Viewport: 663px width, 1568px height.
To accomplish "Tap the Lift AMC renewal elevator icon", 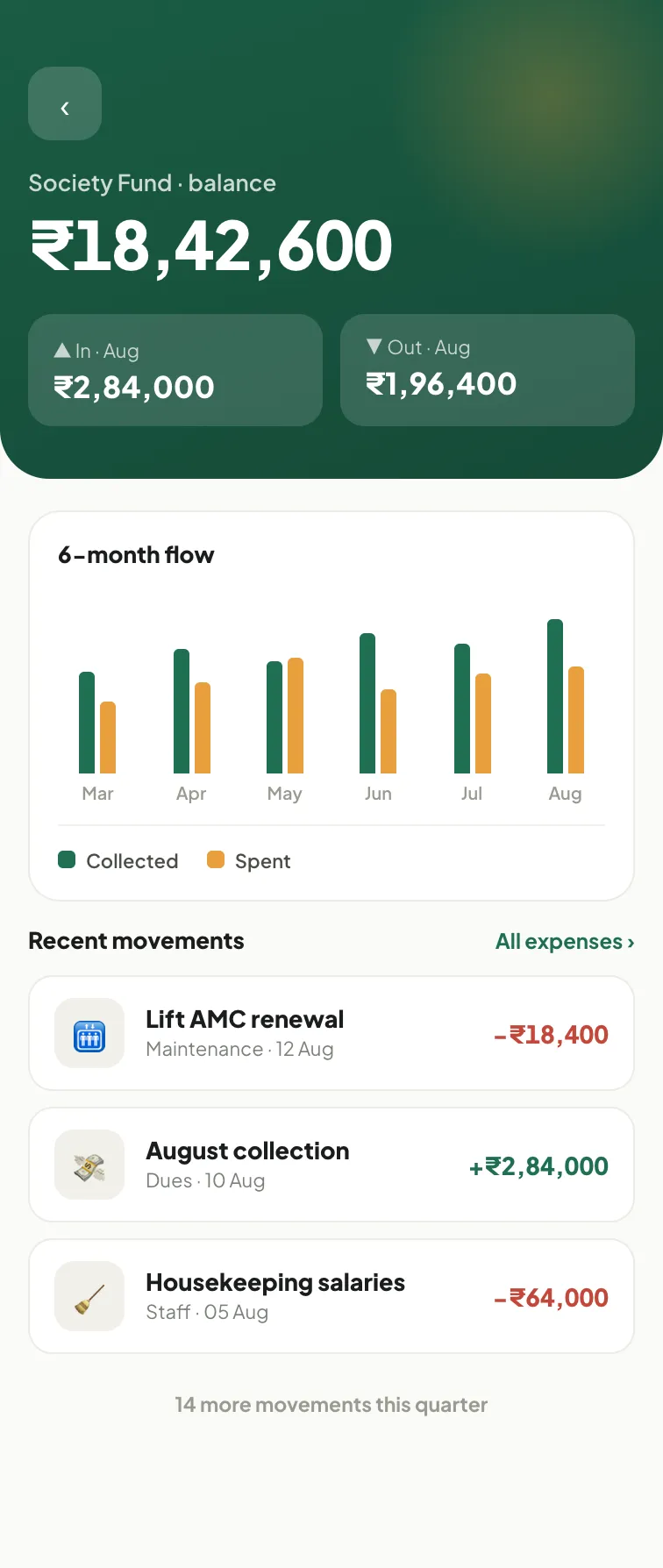I will 89,1033.
